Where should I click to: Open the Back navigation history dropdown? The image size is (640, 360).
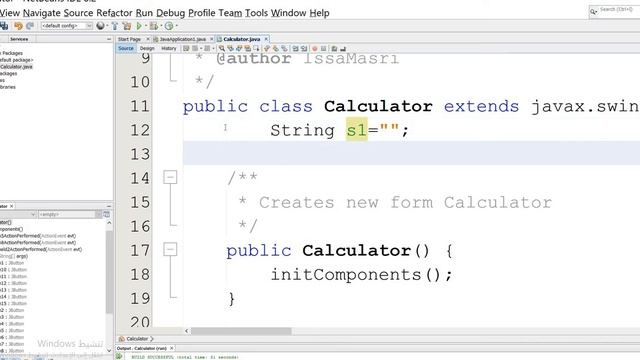click(201, 49)
